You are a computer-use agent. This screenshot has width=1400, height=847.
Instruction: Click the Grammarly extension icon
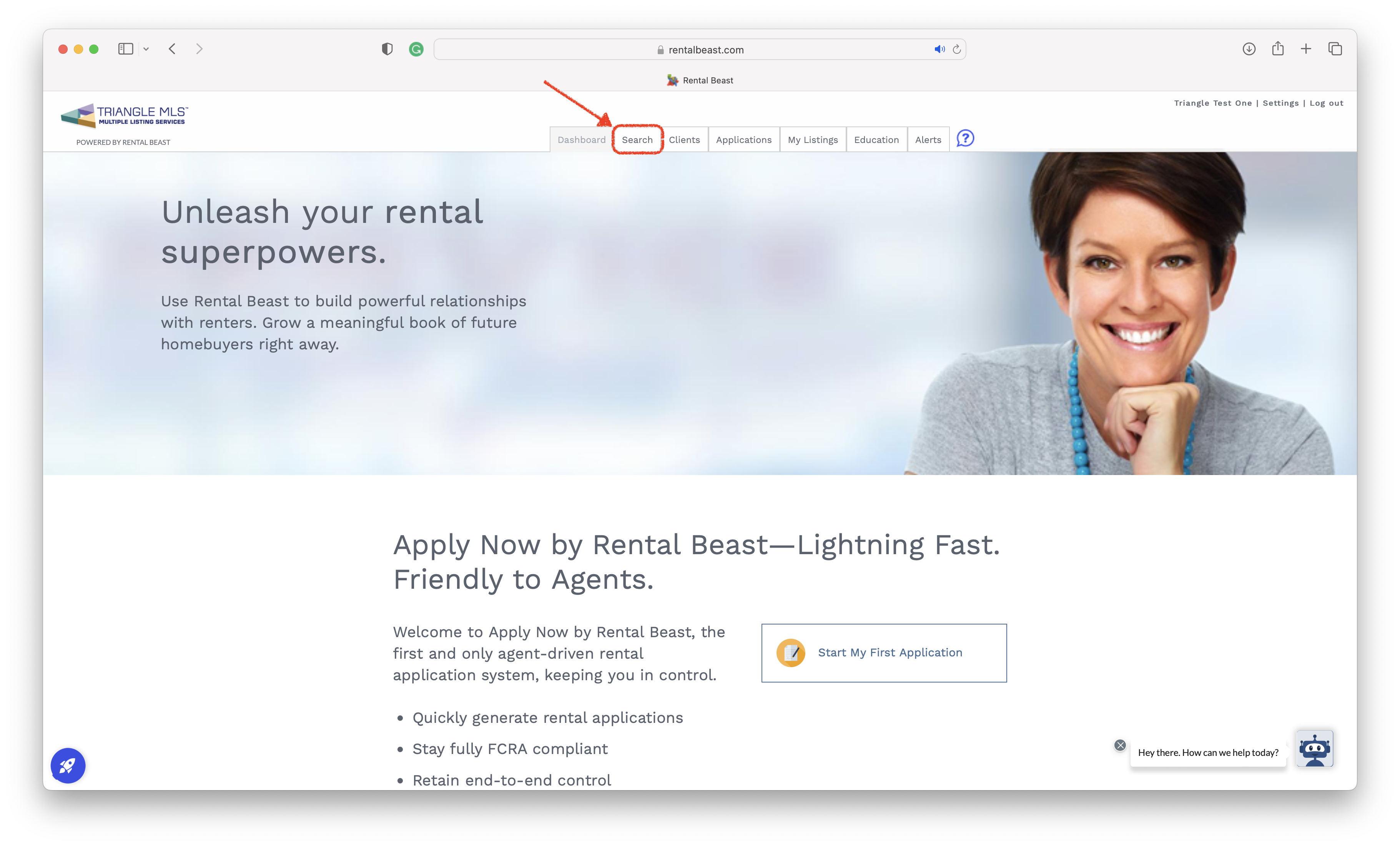click(416, 50)
